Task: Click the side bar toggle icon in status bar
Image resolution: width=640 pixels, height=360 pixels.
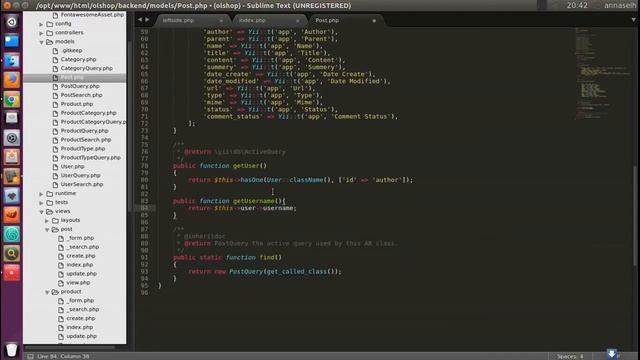Action: [30, 356]
